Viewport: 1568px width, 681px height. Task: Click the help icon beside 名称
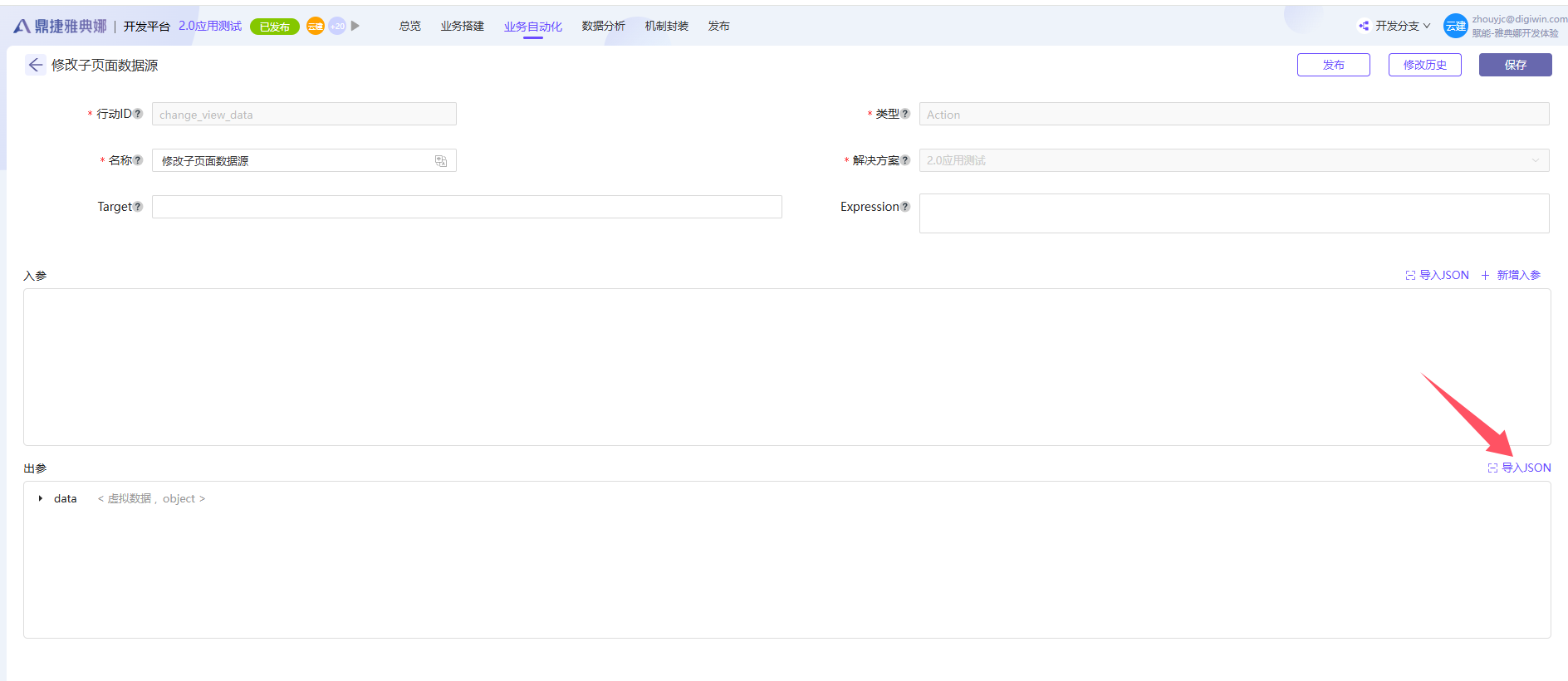tap(138, 160)
